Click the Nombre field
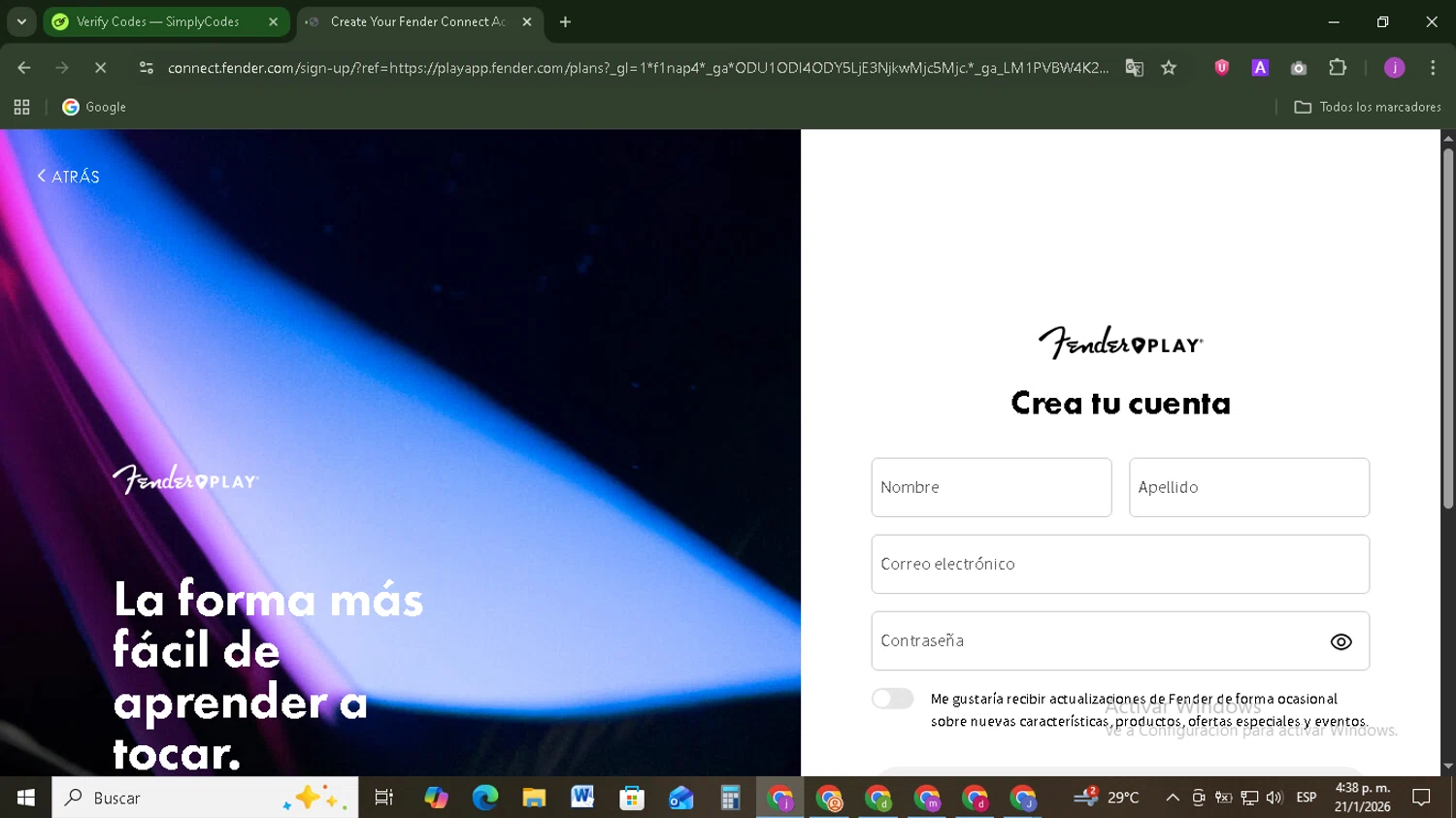 click(991, 487)
